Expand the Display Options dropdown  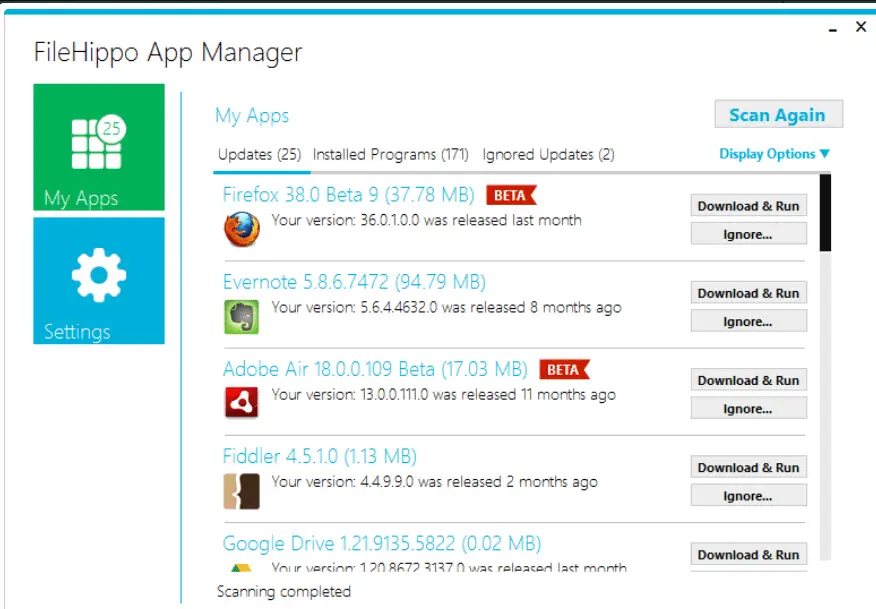click(774, 154)
